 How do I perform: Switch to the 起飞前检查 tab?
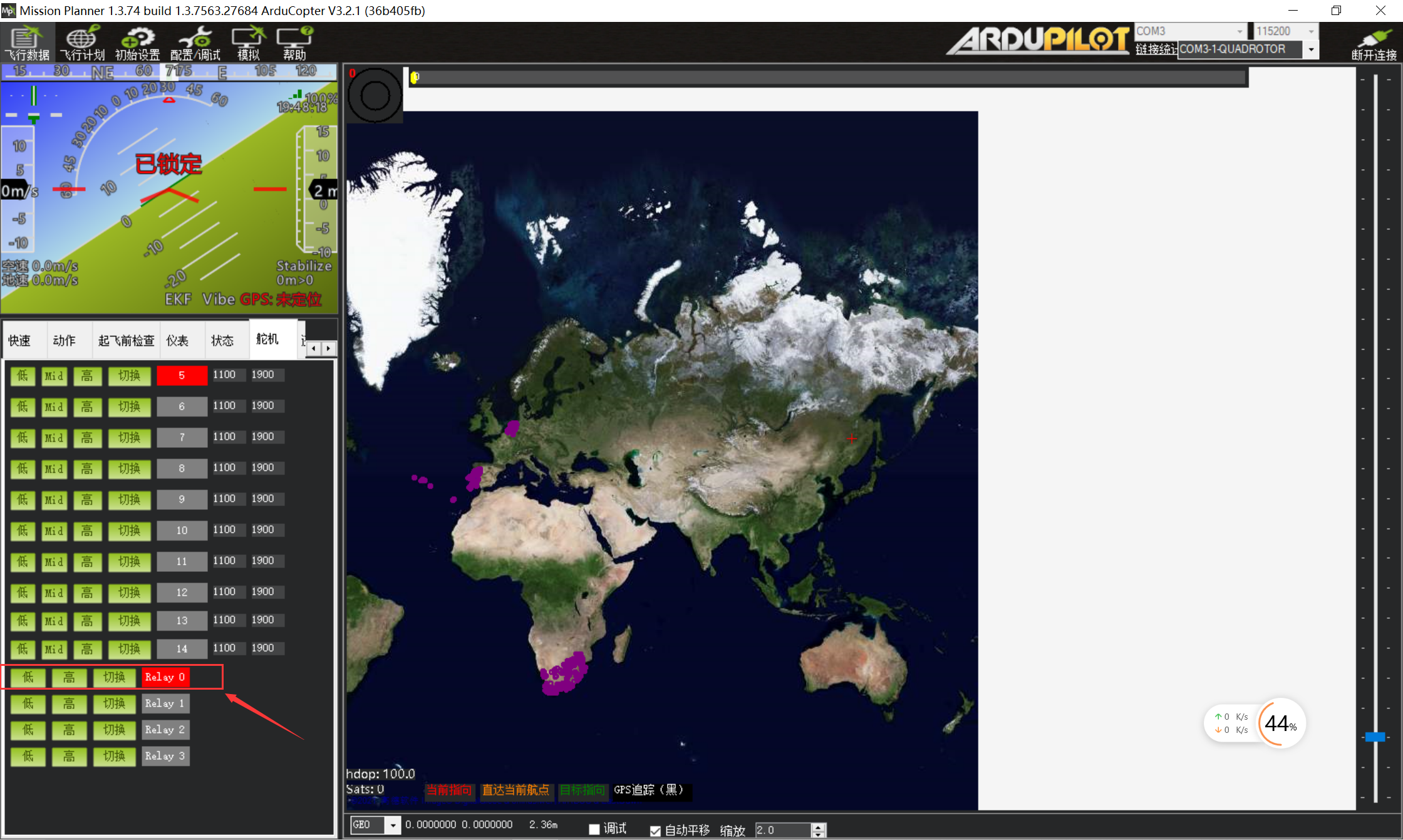click(x=126, y=340)
